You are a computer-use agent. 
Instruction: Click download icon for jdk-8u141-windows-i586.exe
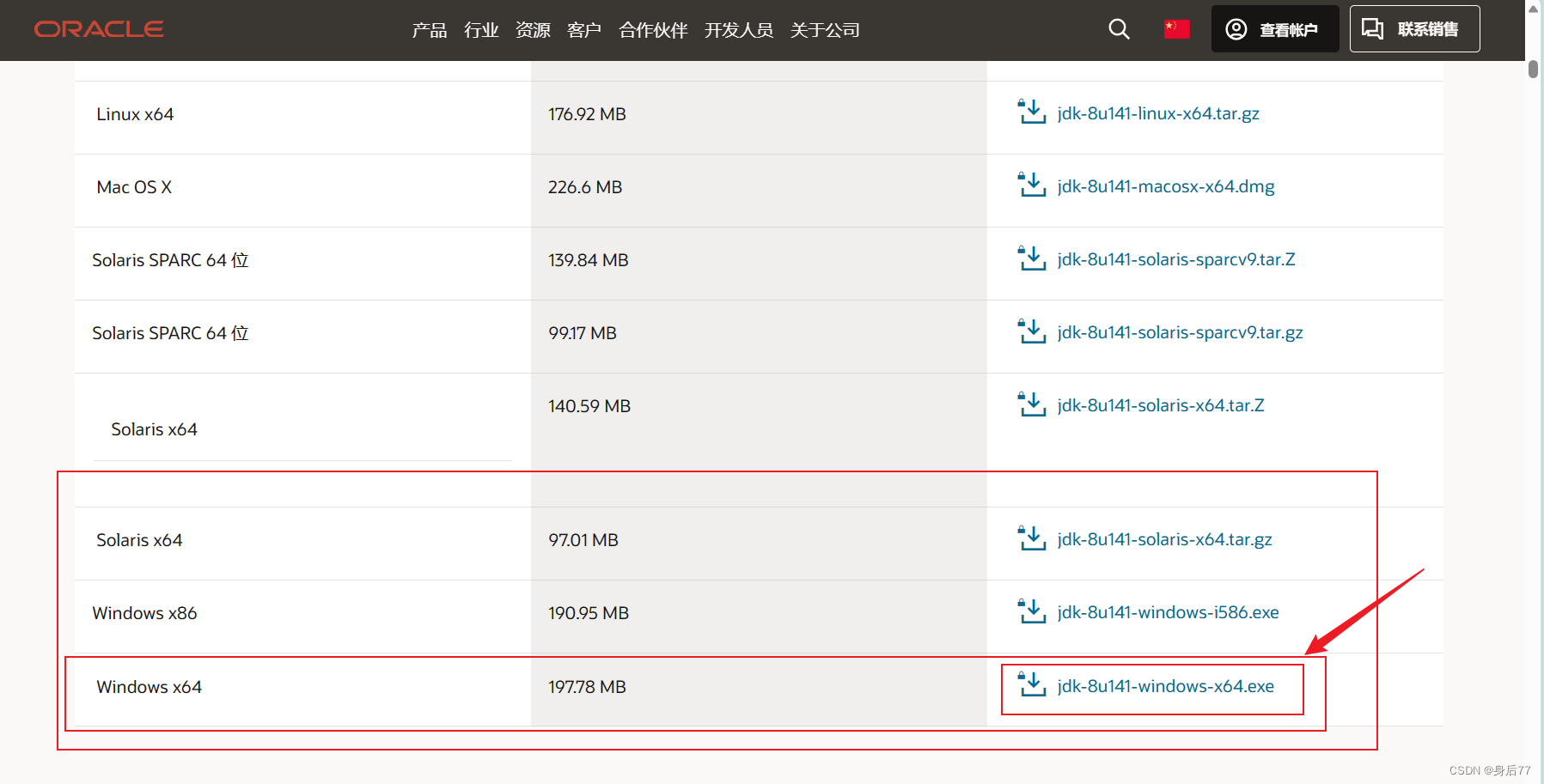pyautogui.click(x=1032, y=611)
